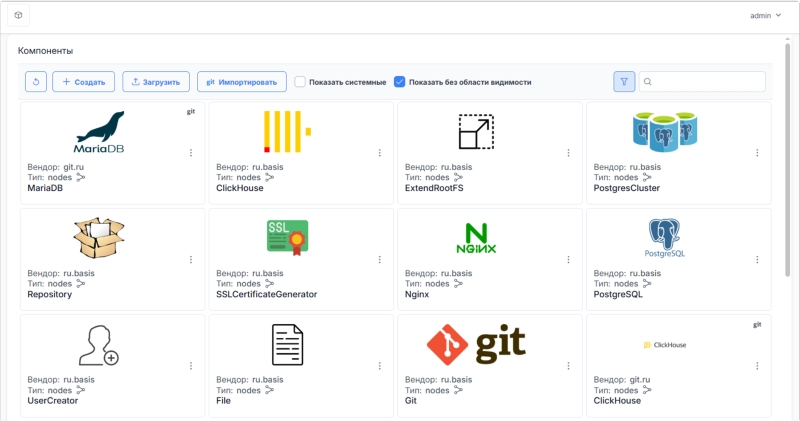The width and height of the screenshot is (800, 421).
Task: Click the Загрузить upload button
Action: [x=156, y=82]
